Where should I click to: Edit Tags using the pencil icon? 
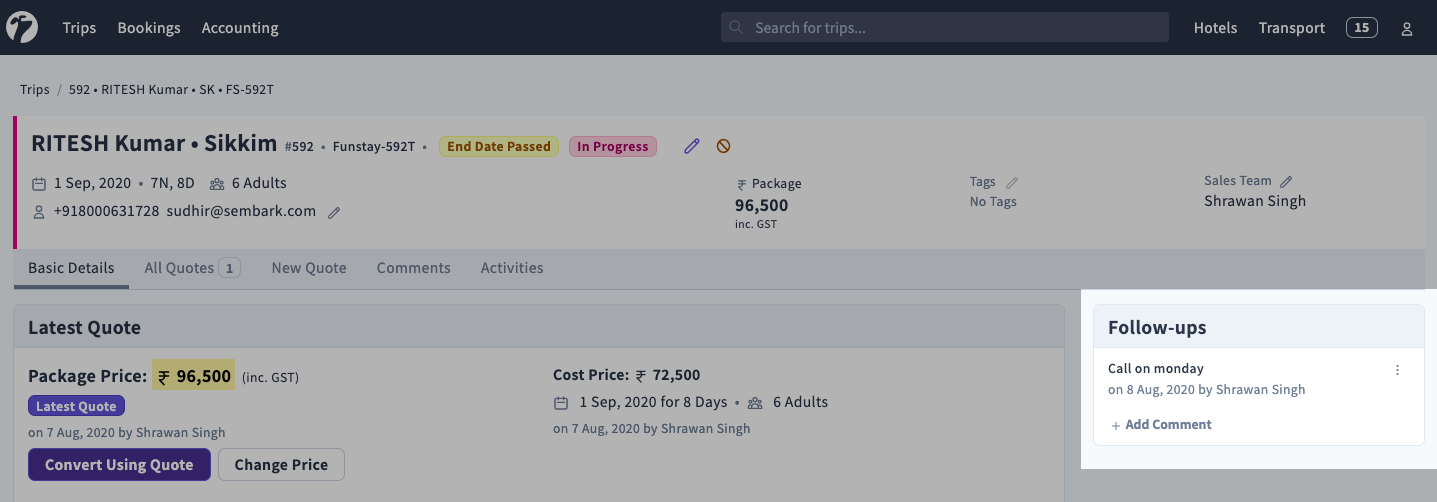pyautogui.click(x=1012, y=183)
